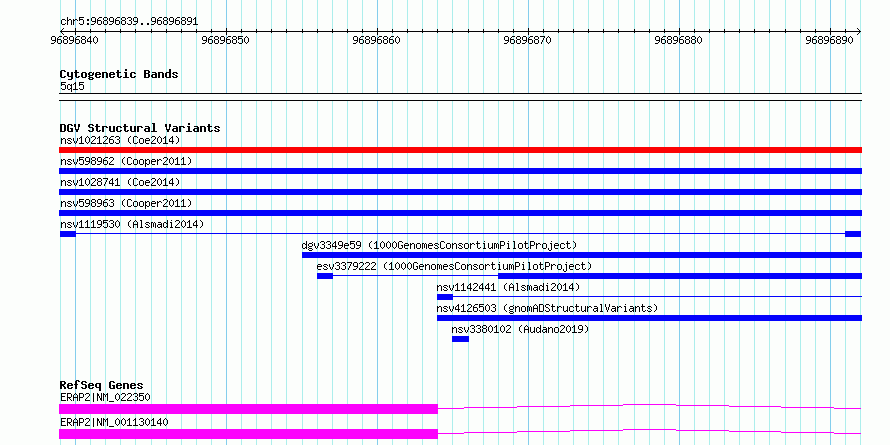This screenshot has height=445, width=890.
Task: Click the small left block of esv3379222
Action: 325,276
